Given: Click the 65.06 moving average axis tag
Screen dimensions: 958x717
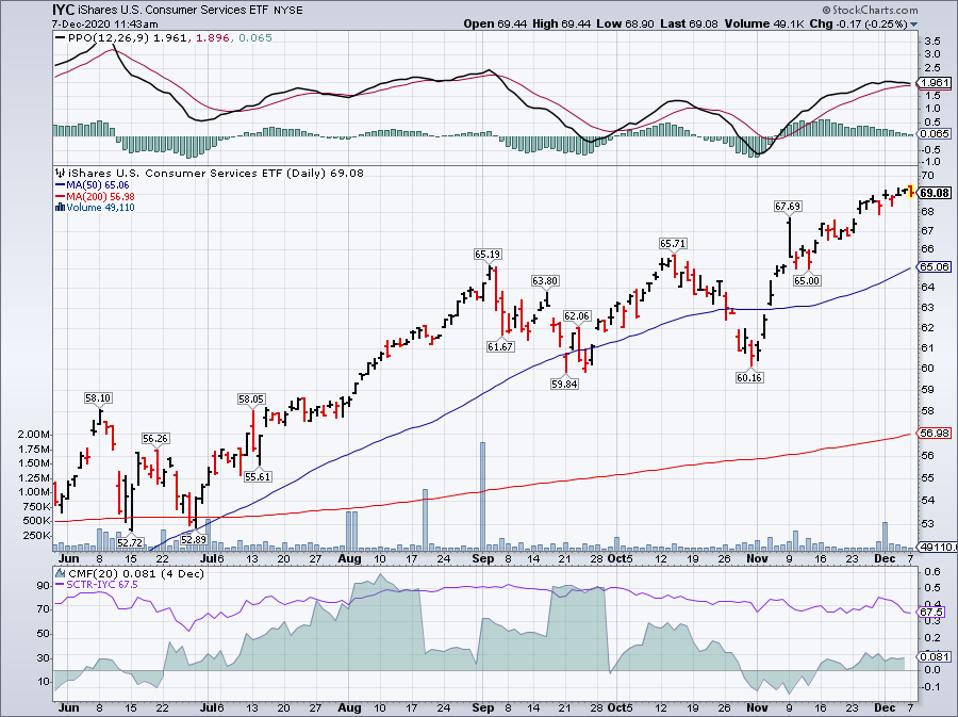Looking at the screenshot, I should 935,267.
